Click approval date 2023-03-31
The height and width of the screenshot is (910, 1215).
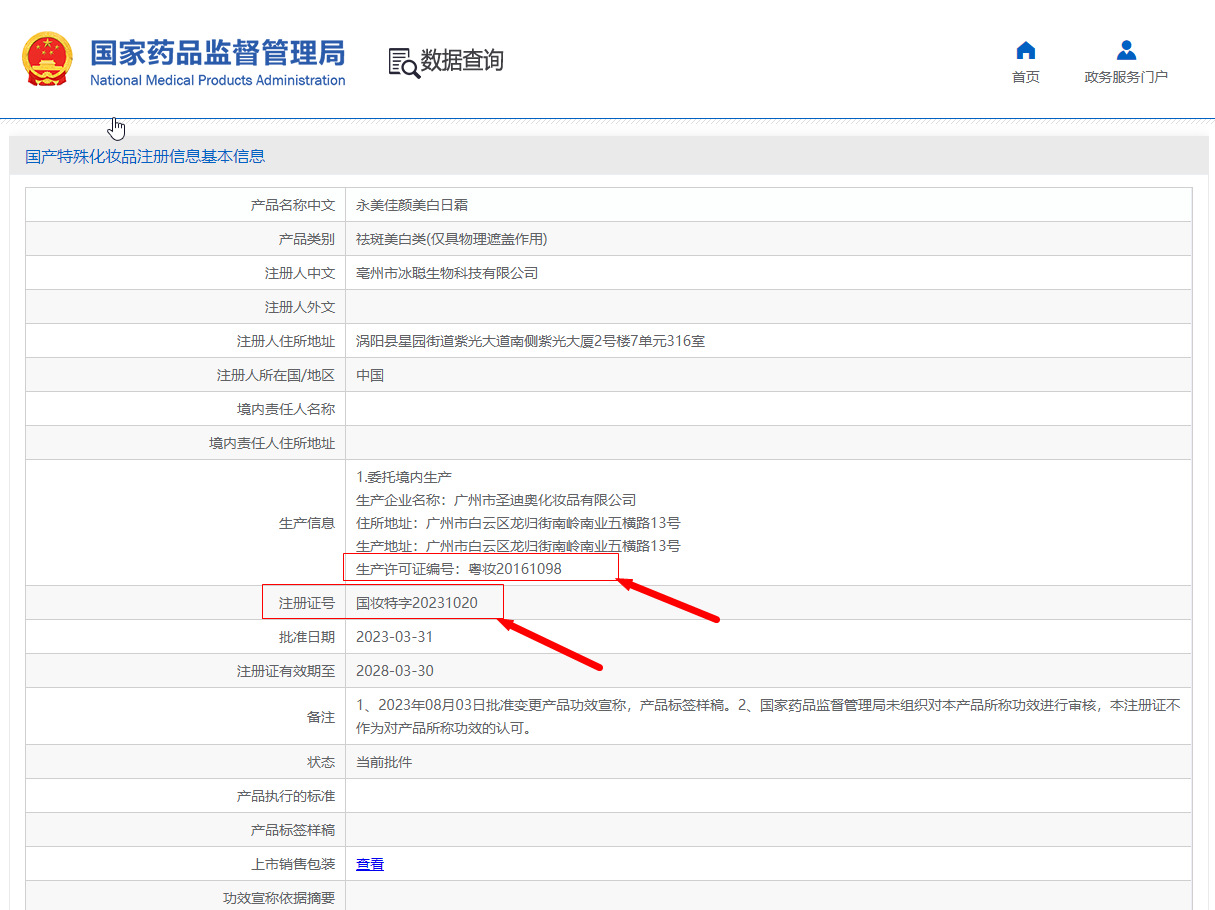coord(394,637)
